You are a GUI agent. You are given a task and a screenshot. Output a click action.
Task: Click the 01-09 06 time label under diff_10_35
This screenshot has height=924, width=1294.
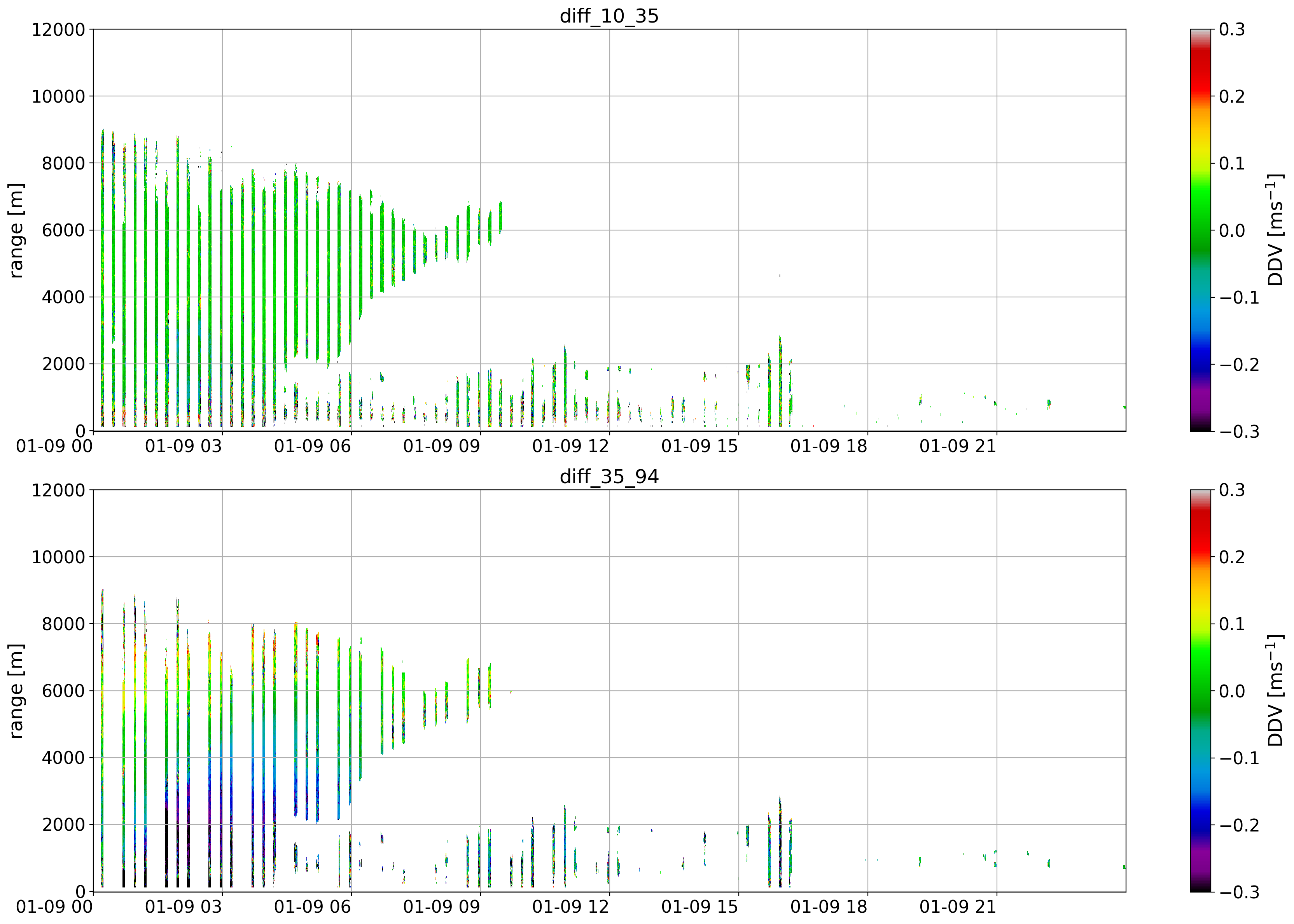point(312,446)
